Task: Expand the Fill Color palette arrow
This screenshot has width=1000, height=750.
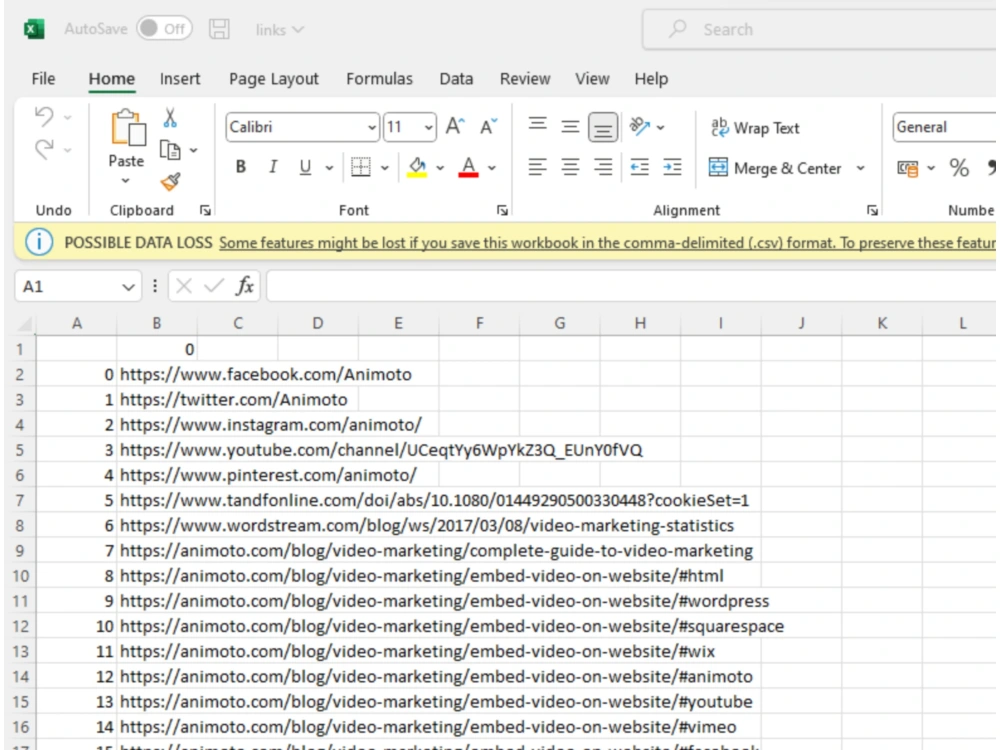Action: click(x=440, y=168)
